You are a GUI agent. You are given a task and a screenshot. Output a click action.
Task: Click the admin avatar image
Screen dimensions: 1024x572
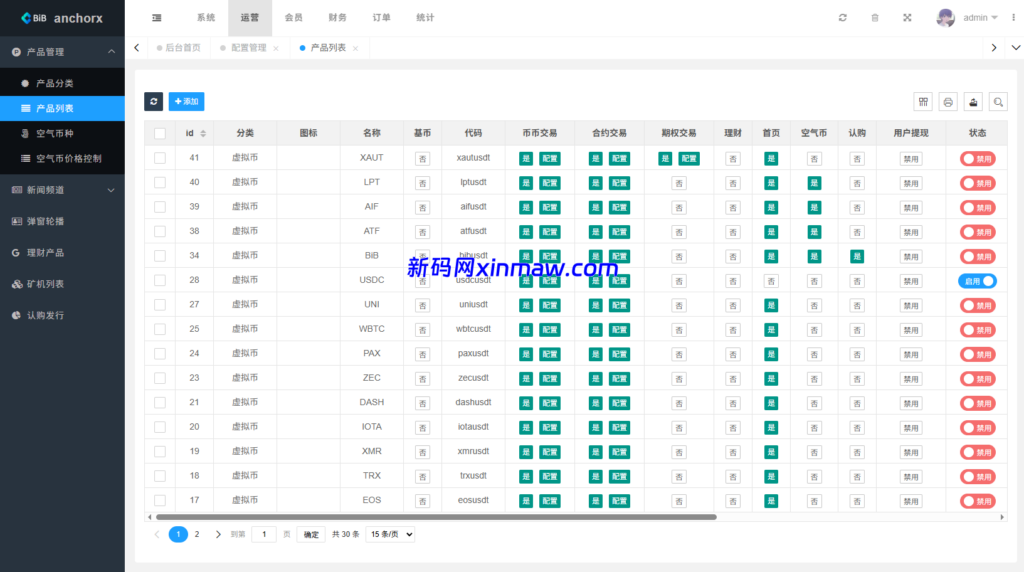click(945, 18)
